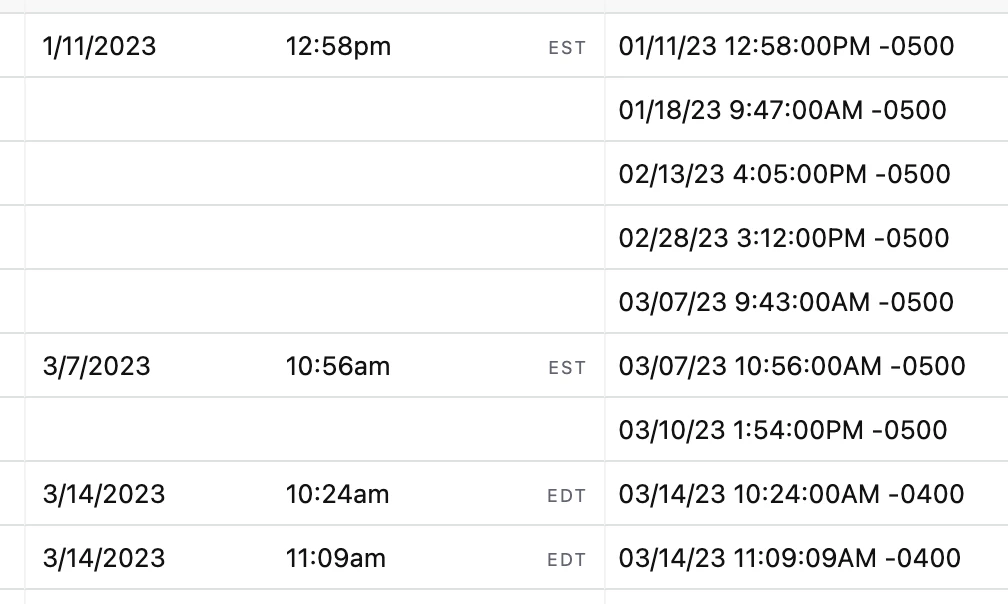Select the 03/07/23 9:43:00AM -0500 cell
This screenshot has height=604, width=1008.
click(786, 302)
